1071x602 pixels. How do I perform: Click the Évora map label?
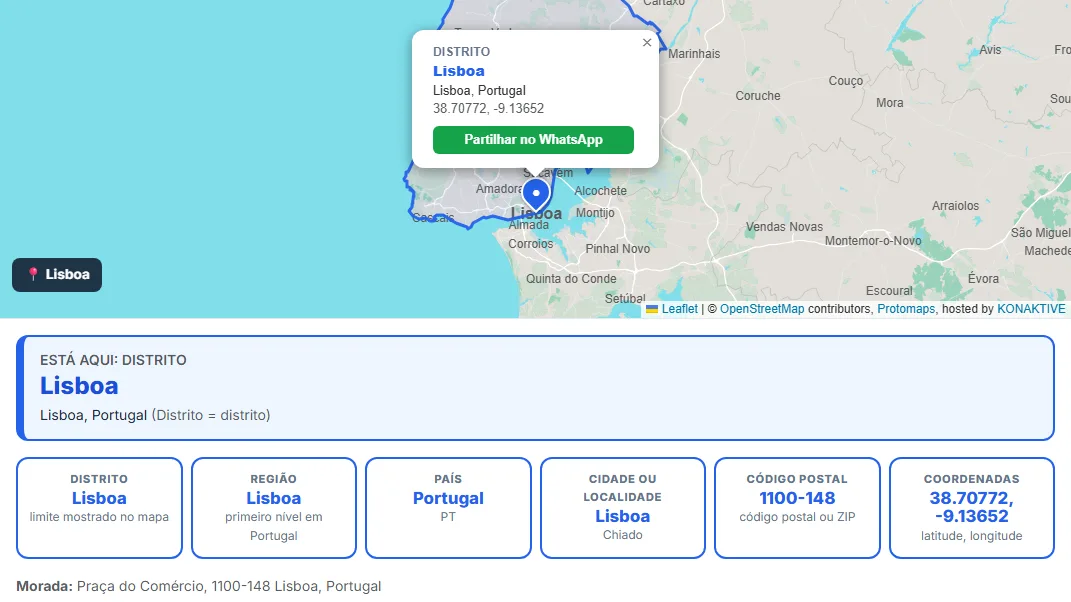(983, 279)
